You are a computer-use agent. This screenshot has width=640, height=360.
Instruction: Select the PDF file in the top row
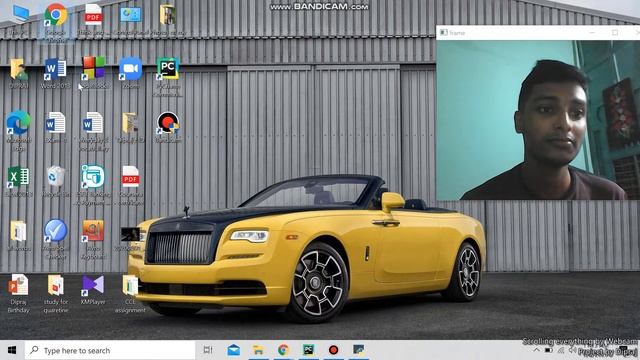(93, 18)
